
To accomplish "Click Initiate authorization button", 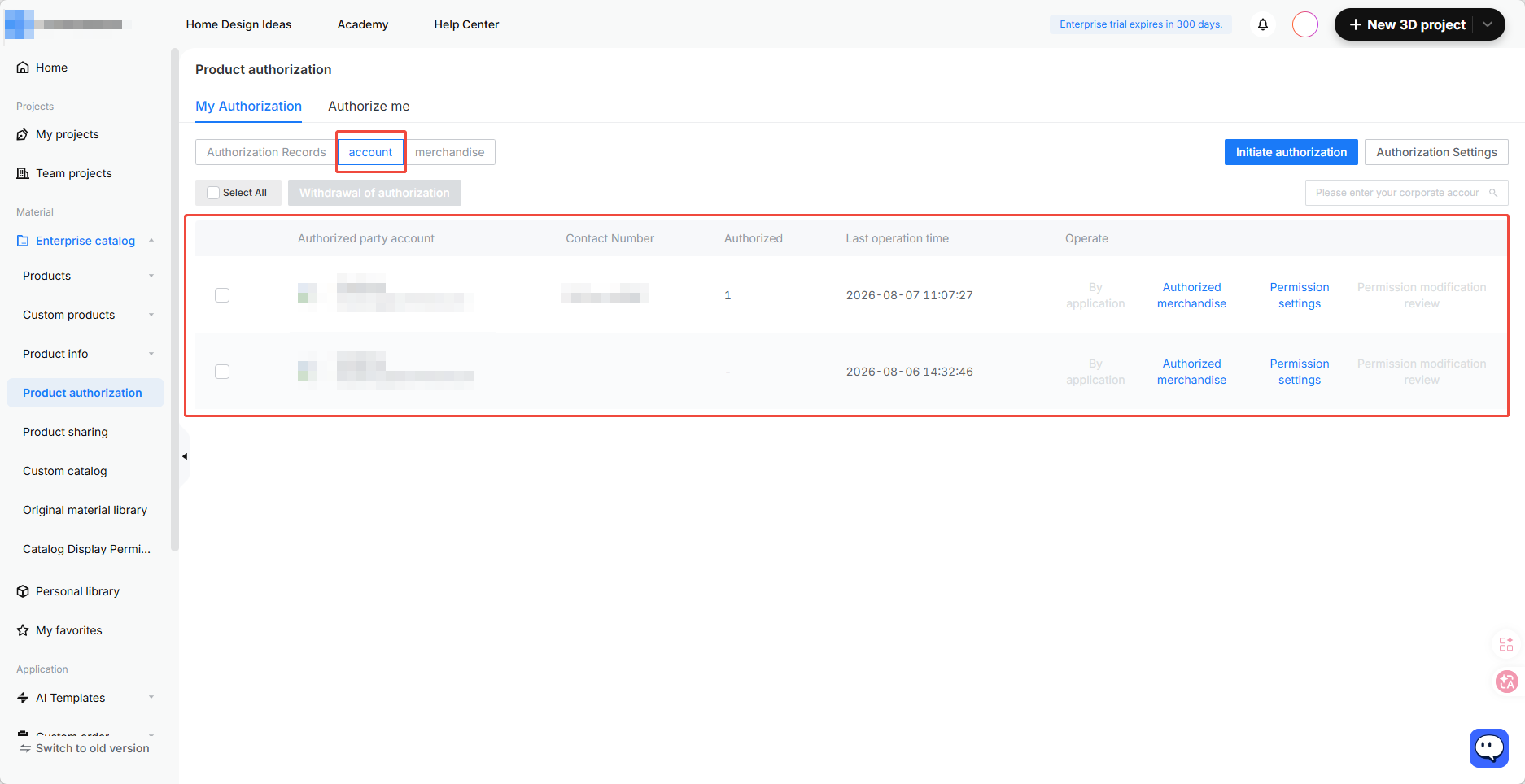I will coord(1291,152).
